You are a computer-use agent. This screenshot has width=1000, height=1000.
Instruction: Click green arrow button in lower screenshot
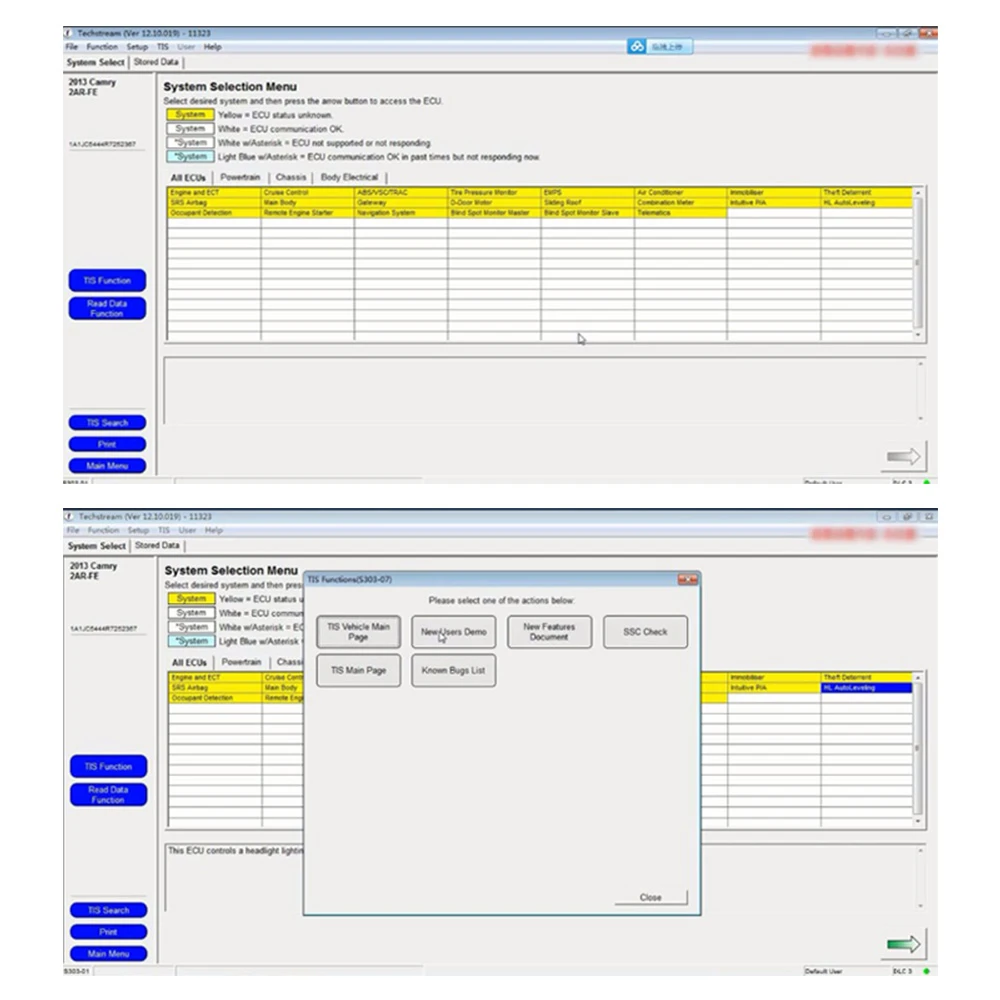tap(904, 944)
